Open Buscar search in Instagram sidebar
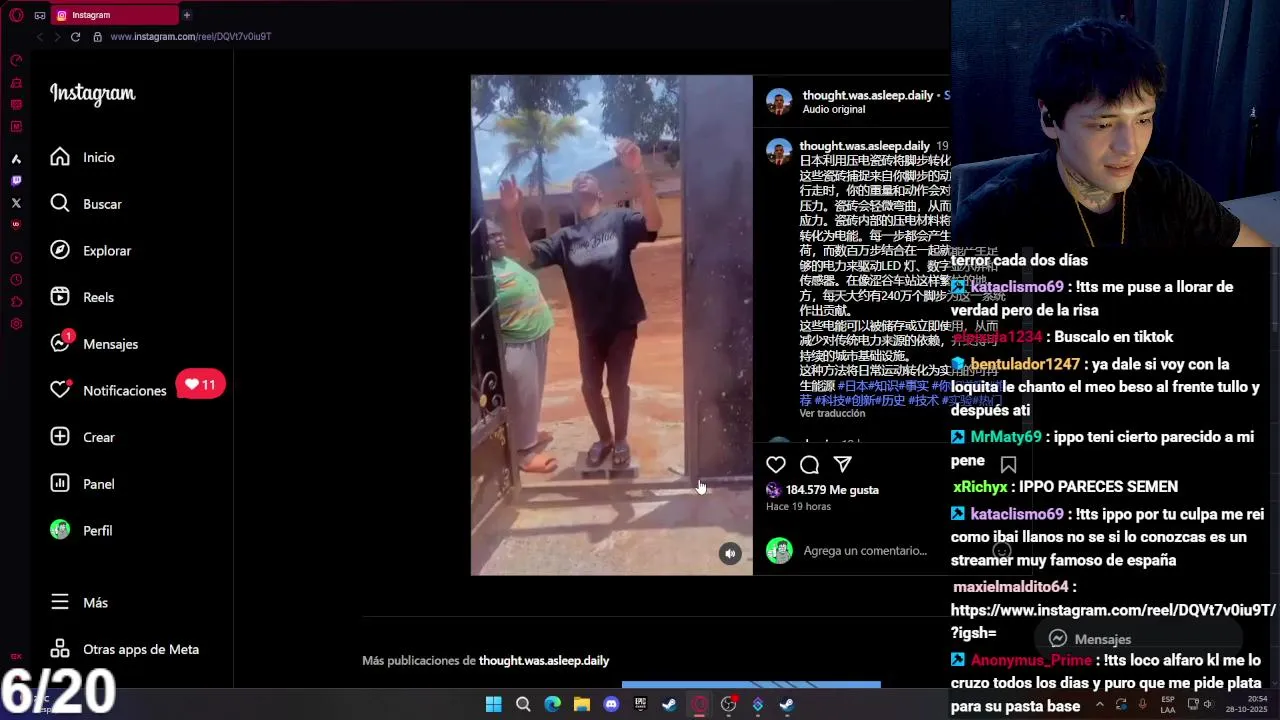Viewport: 1280px width, 720px height. pyautogui.click(x=86, y=204)
